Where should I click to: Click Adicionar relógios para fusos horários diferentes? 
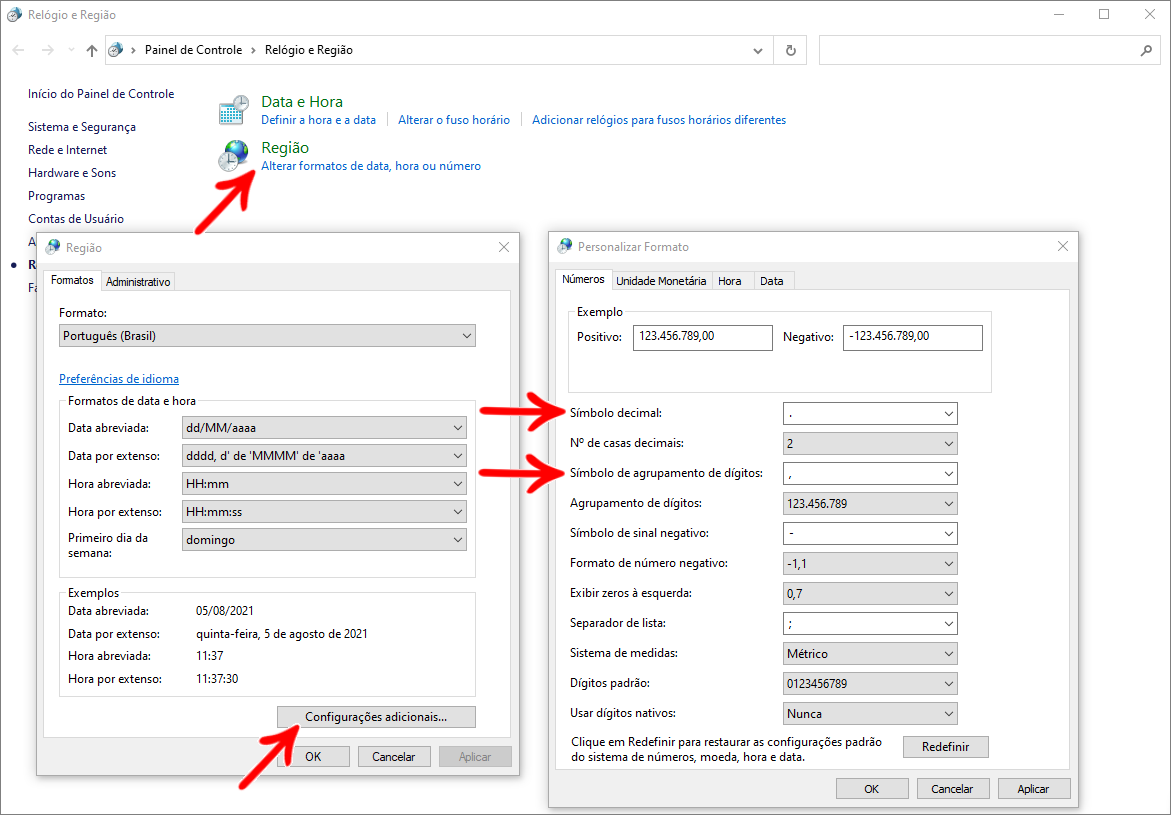tap(659, 120)
